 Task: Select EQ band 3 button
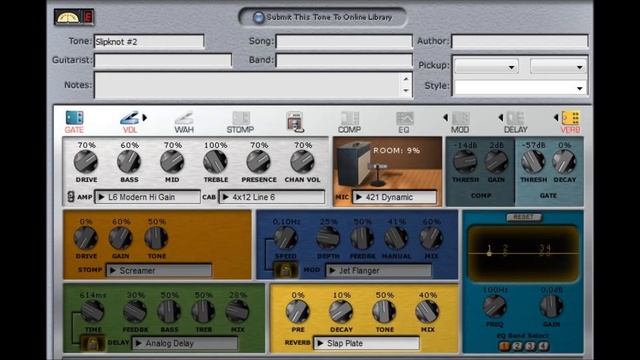tap(530, 347)
